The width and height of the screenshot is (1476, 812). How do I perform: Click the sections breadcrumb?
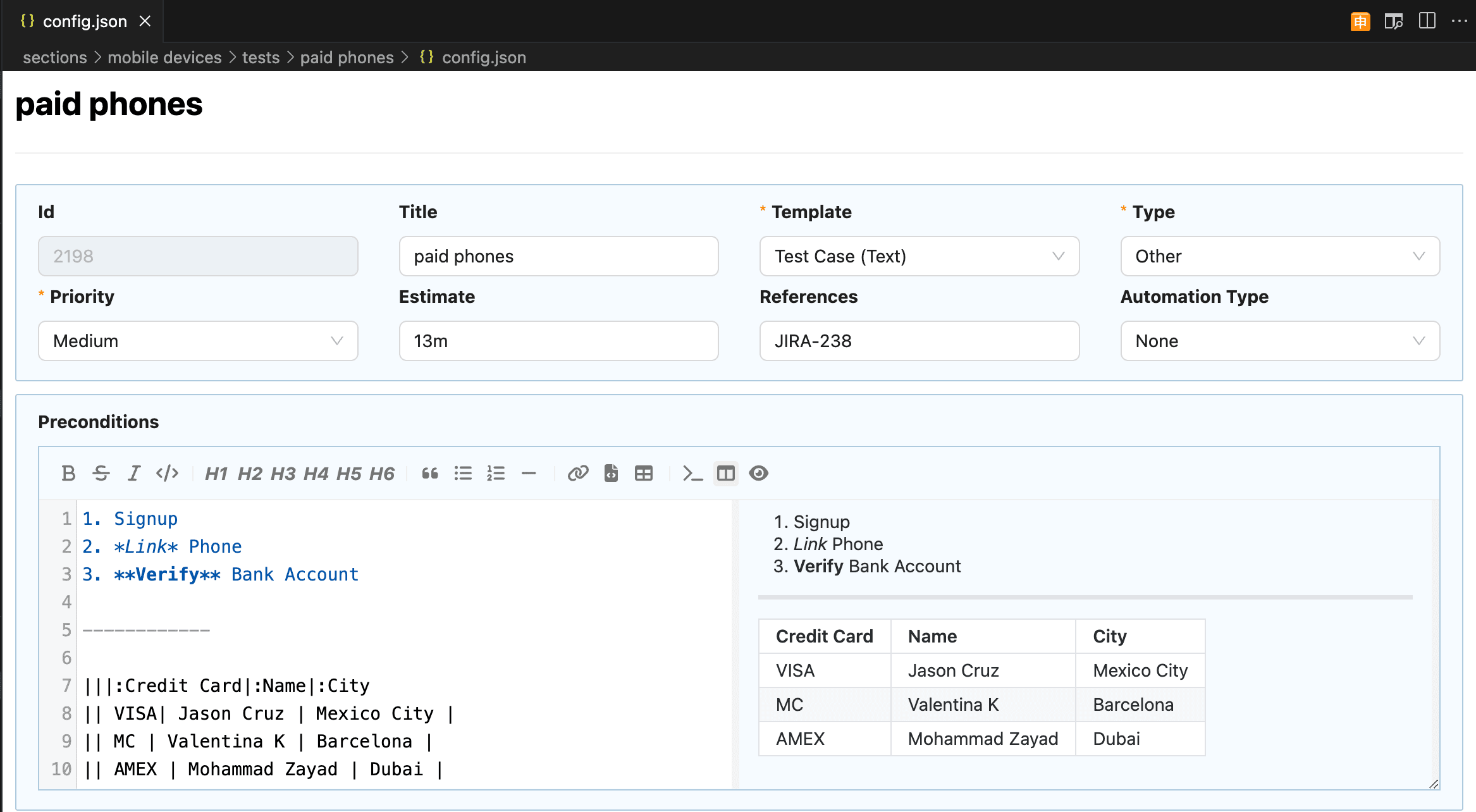click(x=55, y=58)
